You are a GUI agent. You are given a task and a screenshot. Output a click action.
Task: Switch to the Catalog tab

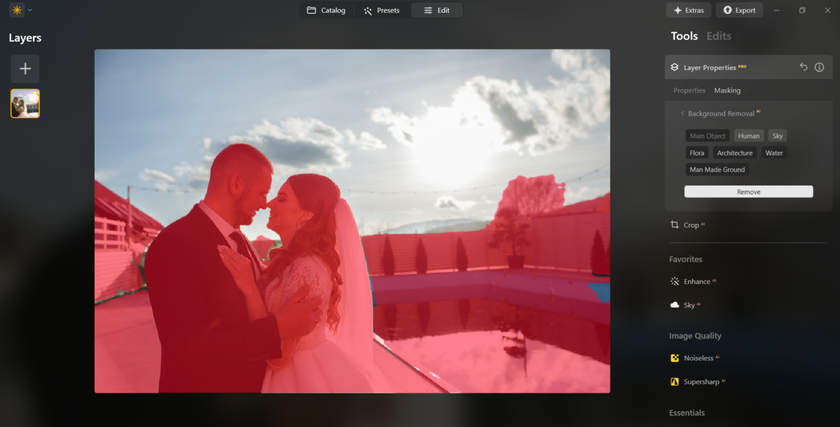pyautogui.click(x=326, y=10)
